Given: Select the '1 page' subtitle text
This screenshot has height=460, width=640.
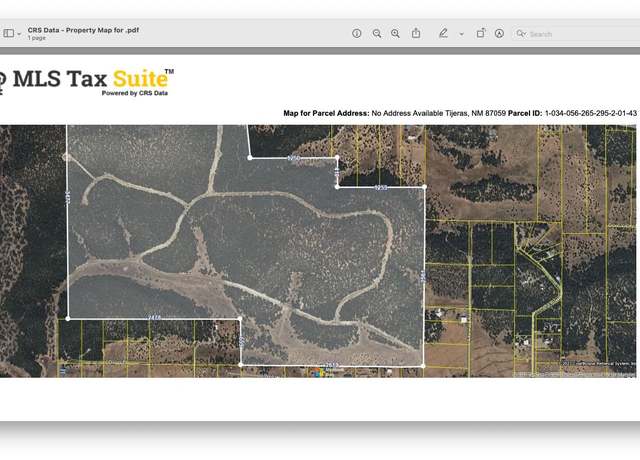Looking at the screenshot, I should tap(37, 38).
